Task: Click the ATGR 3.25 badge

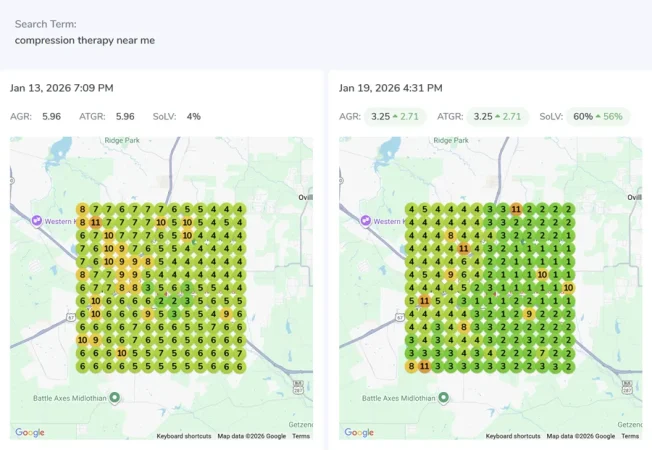Action: tap(498, 116)
